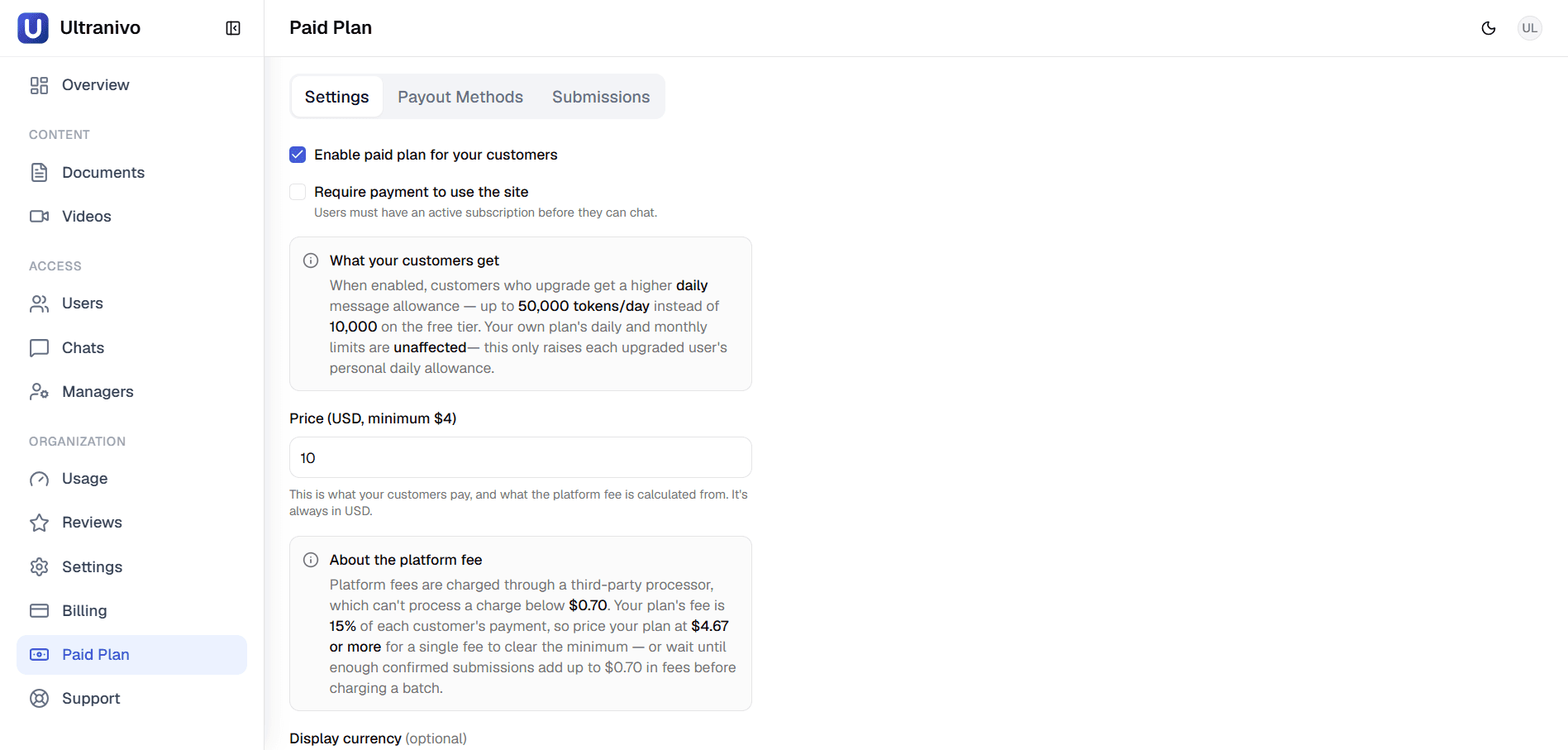The height and width of the screenshot is (750, 1568).
Task: Open the Billing page
Action: tap(131, 610)
